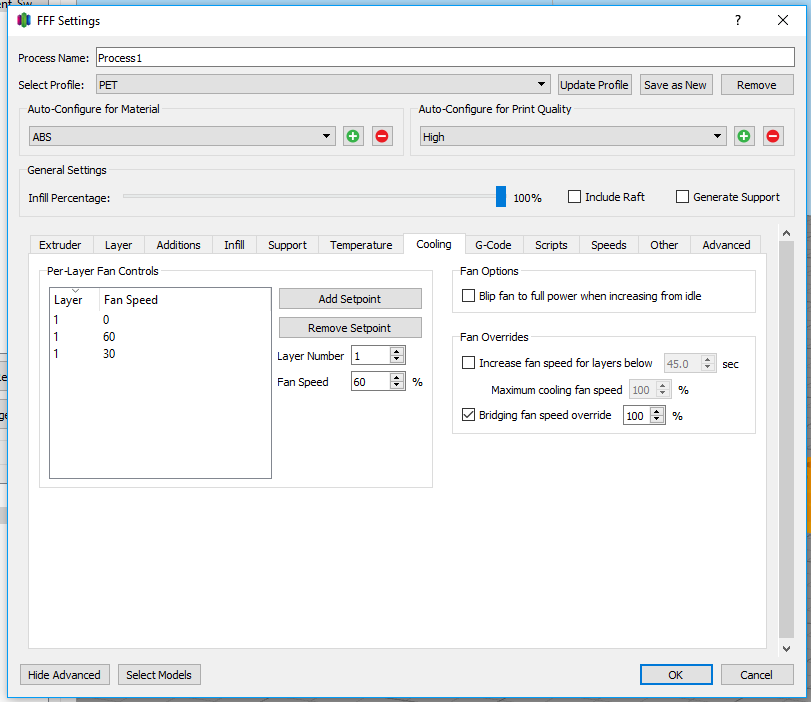The image size is (811, 702).
Task: Open the Select Profile PET dropdown
Action: click(322, 84)
